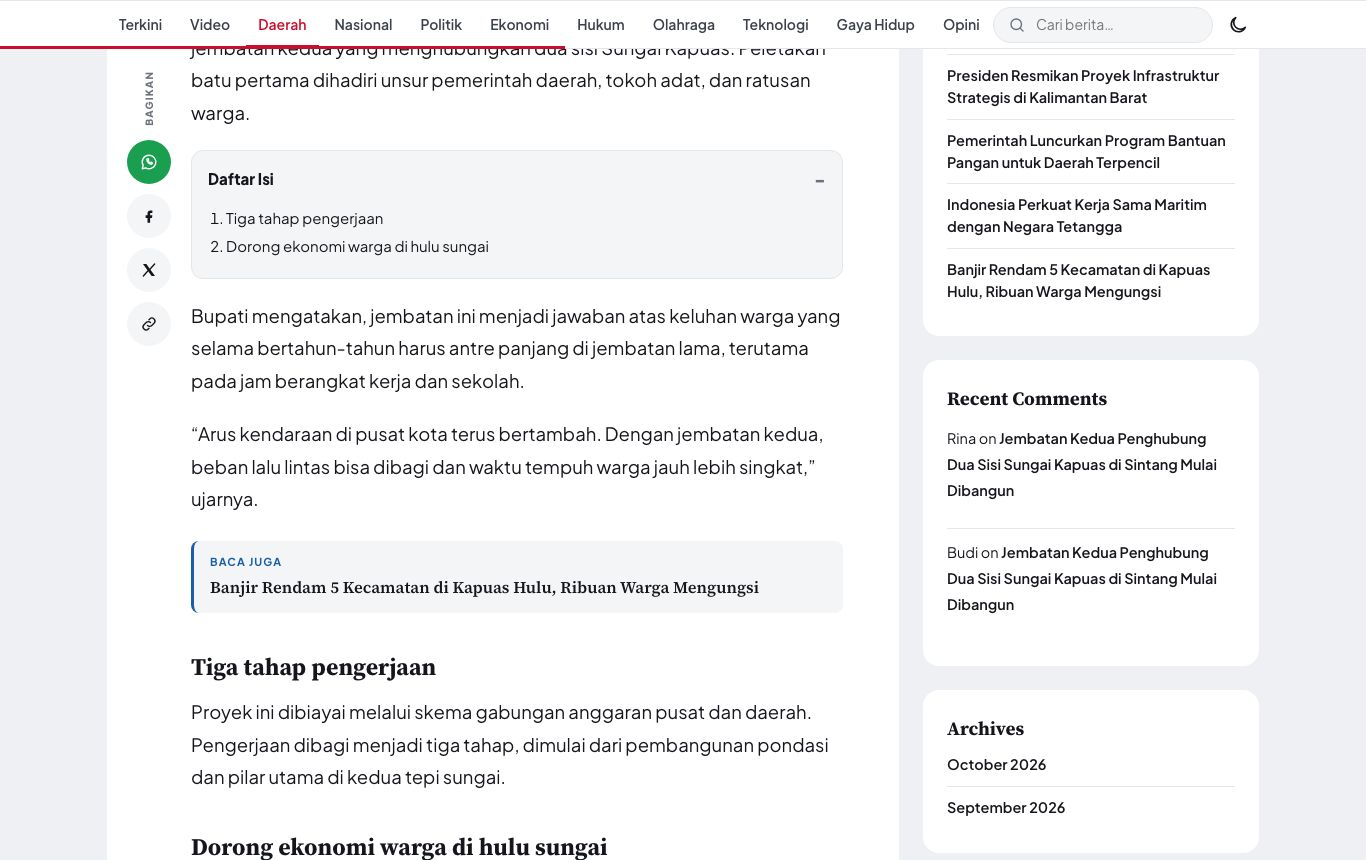
Task: Focus the Cari berita search field
Action: pyautogui.click(x=1103, y=25)
